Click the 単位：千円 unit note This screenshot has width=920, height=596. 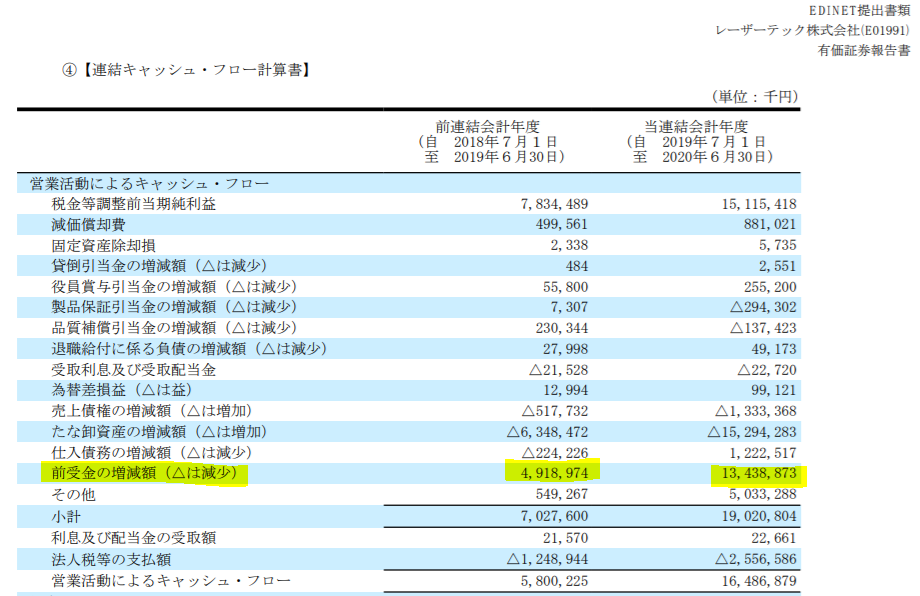tap(754, 96)
